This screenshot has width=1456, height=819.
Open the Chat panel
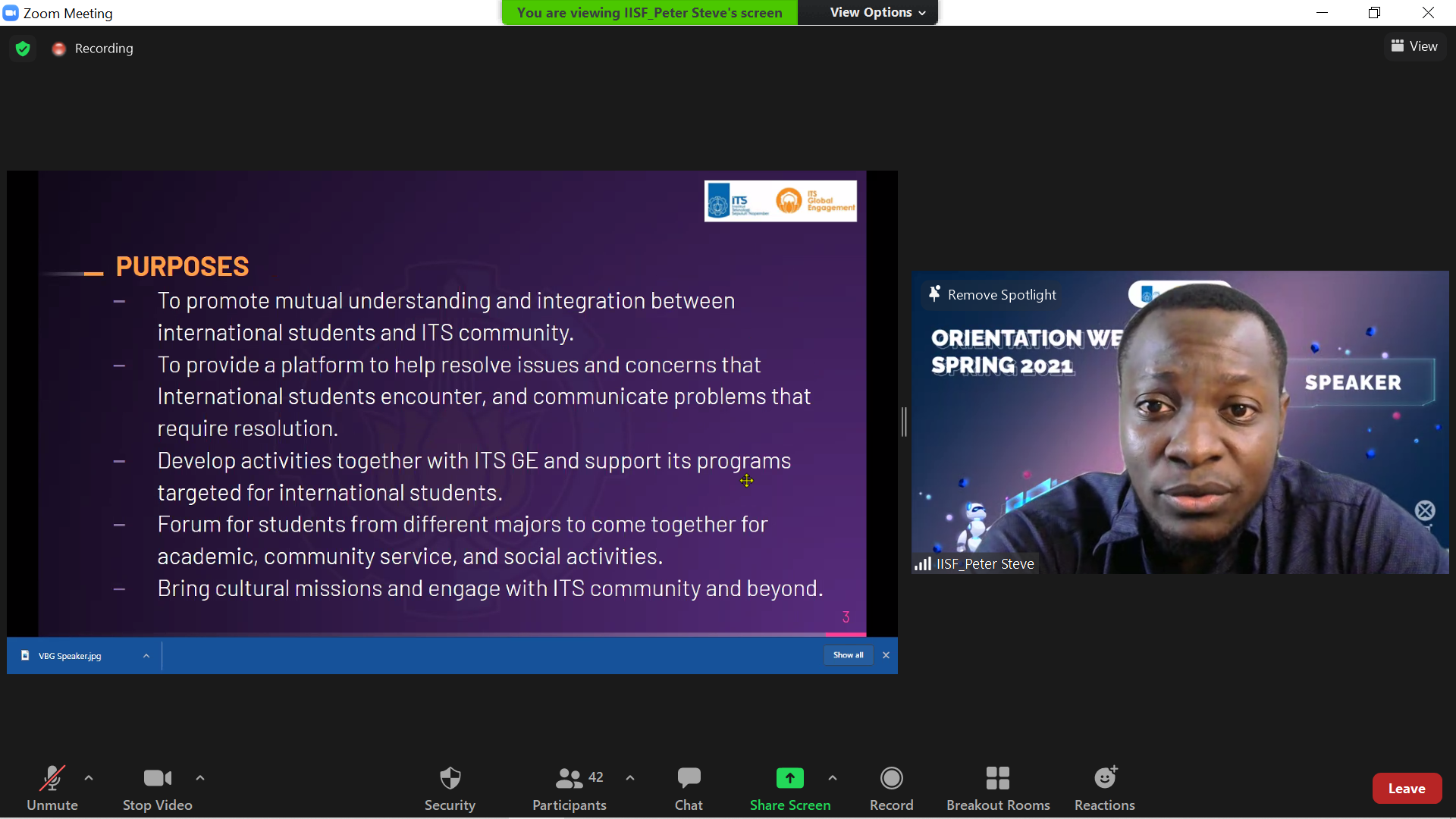tap(689, 788)
